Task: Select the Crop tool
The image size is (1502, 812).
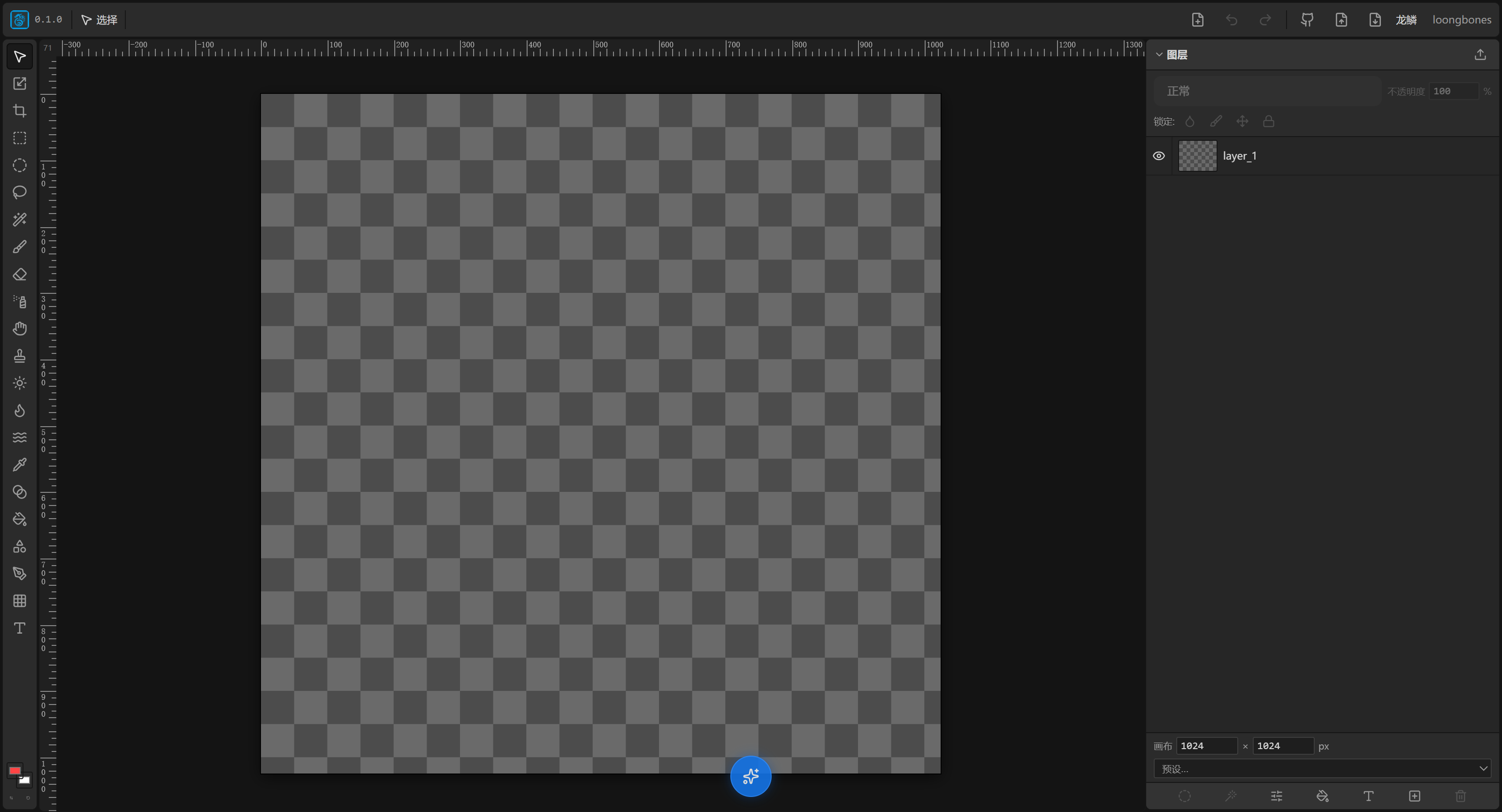Action: point(20,111)
